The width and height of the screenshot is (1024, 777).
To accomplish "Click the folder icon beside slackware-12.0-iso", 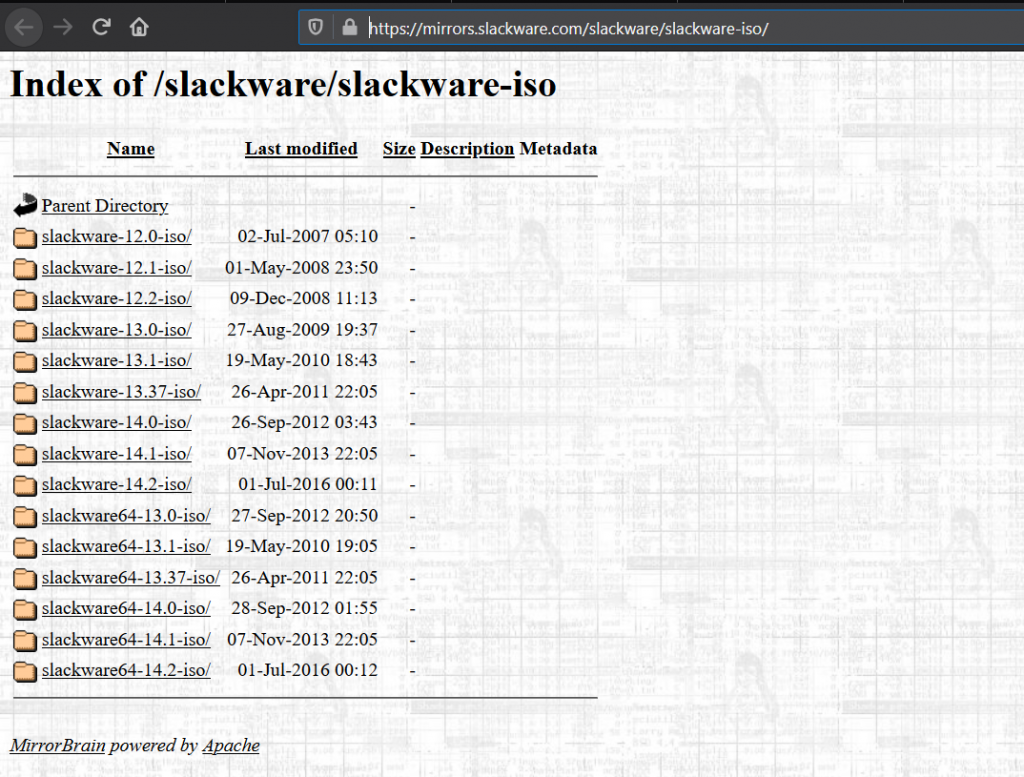I will click(25, 238).
